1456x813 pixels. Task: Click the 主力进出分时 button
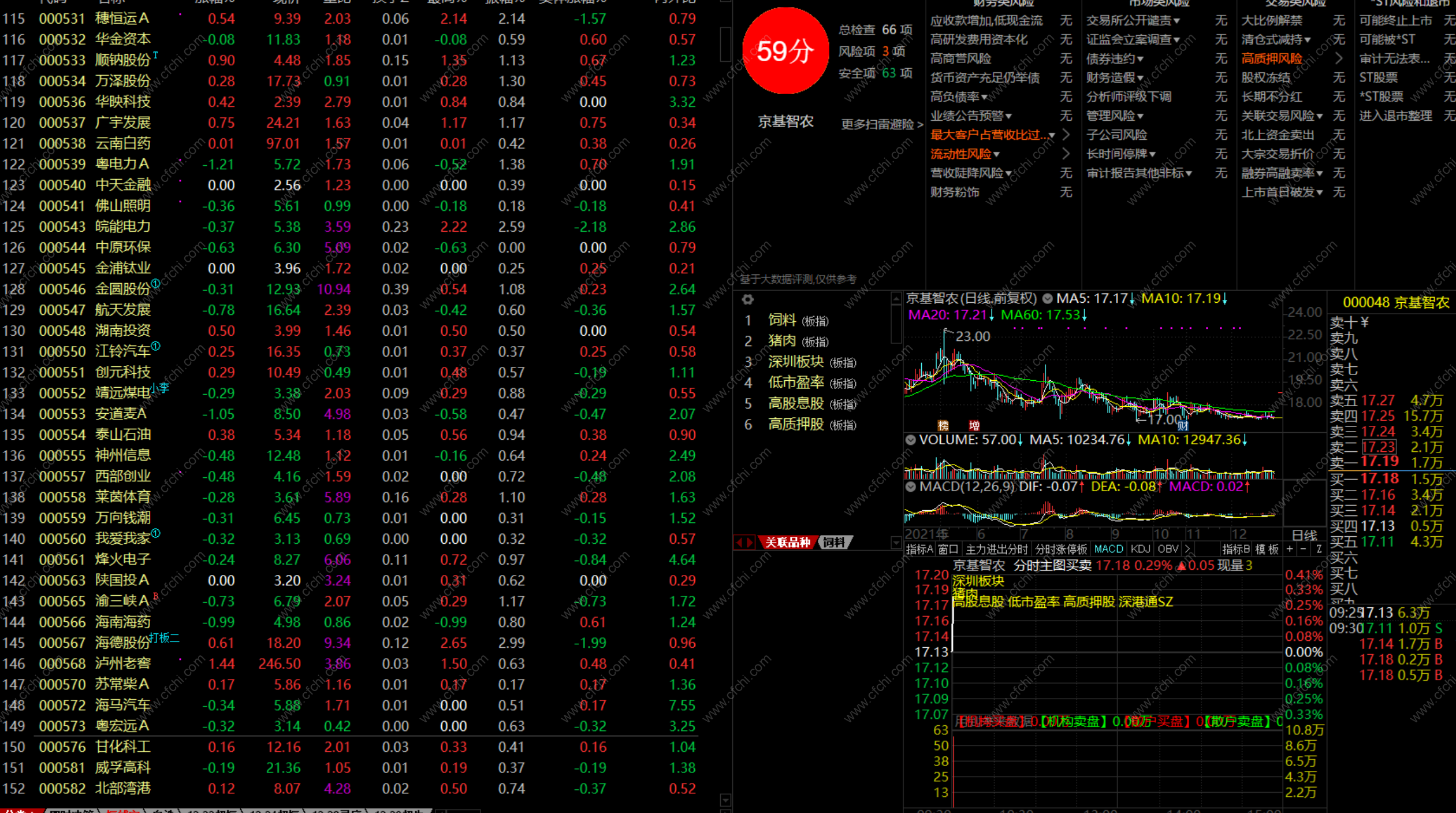996,550
